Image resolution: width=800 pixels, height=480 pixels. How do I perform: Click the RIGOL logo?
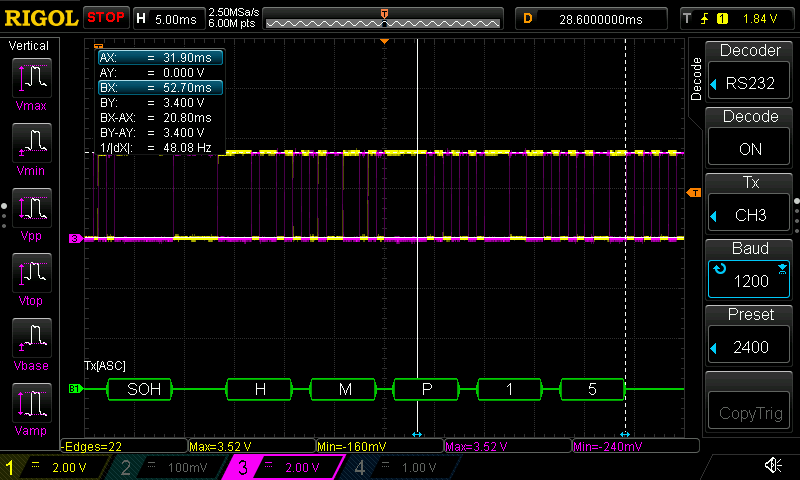pyautogui.click(x=40, y=18)
